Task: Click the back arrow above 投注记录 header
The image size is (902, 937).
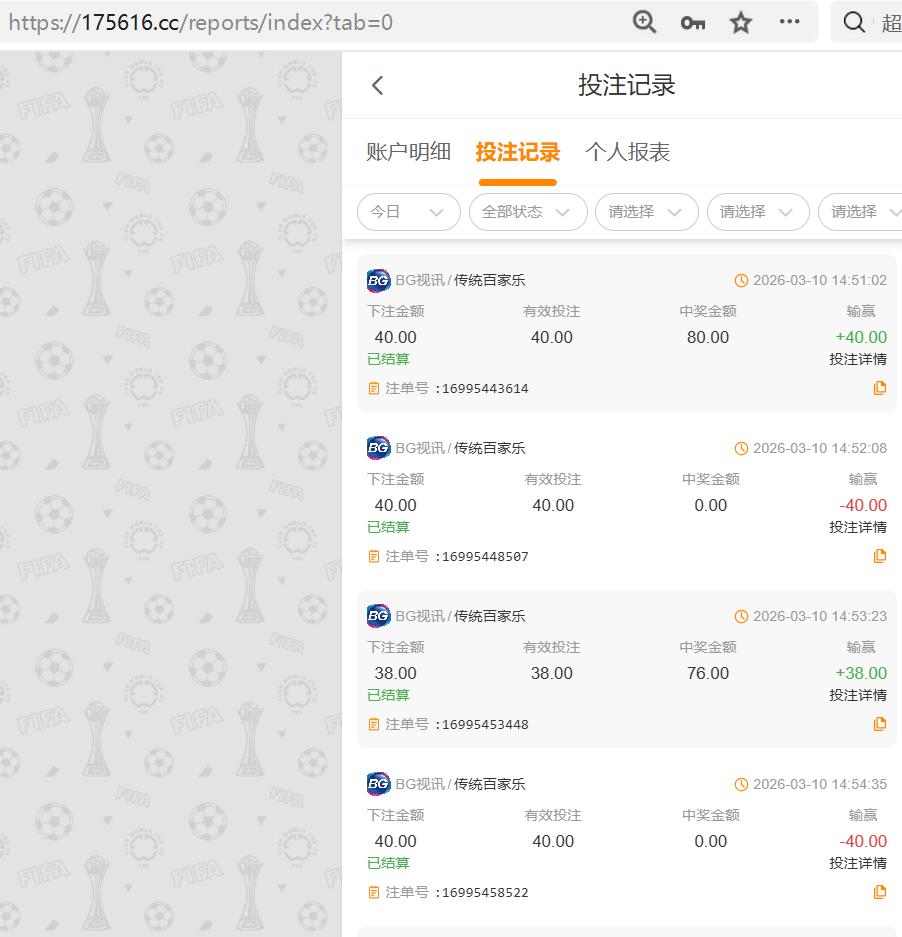Action: point(377,85)
